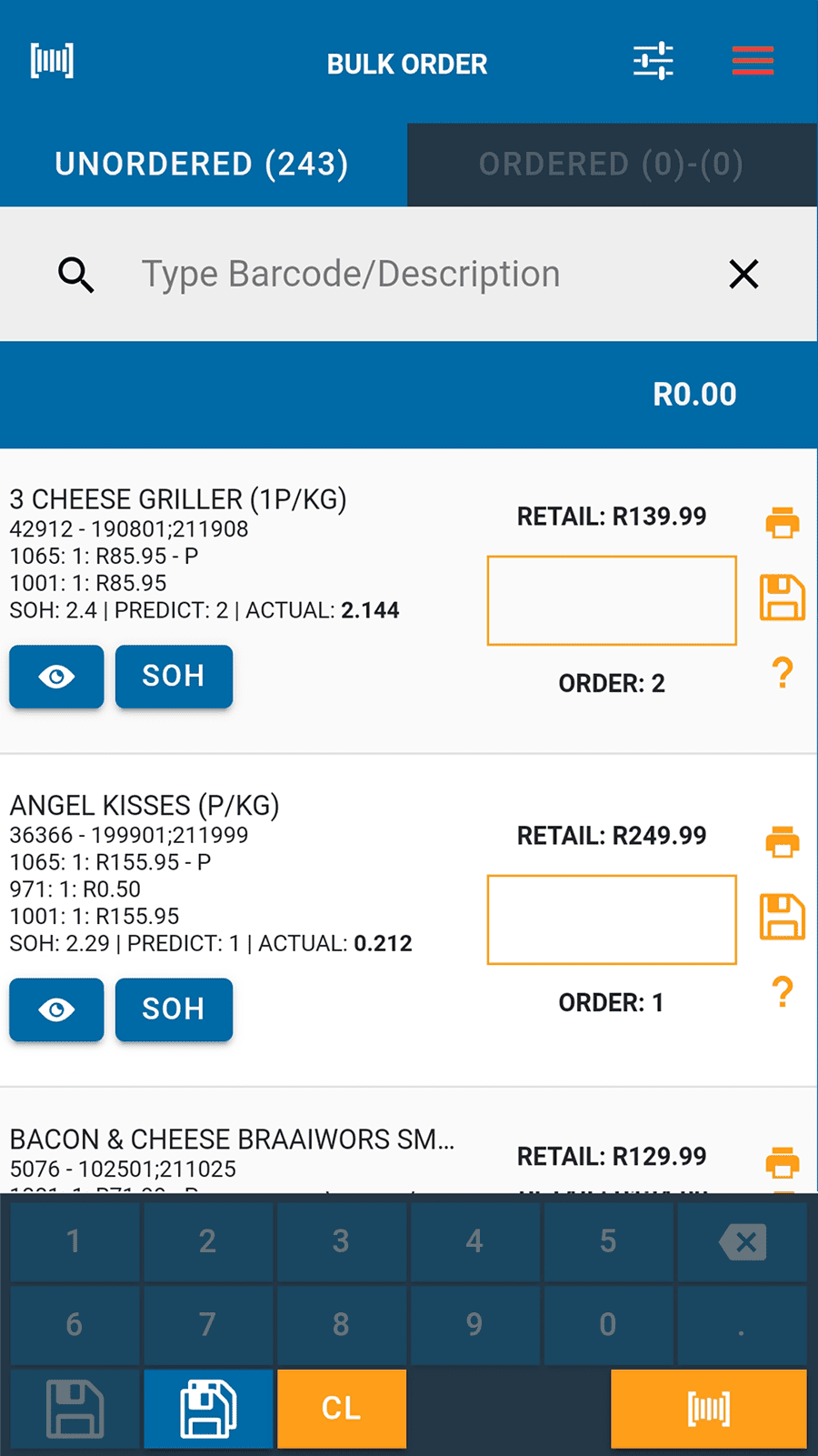The image size is (818, 1456).
Task: Open help question mark for Angel Kisses
Action: [783, 992]
